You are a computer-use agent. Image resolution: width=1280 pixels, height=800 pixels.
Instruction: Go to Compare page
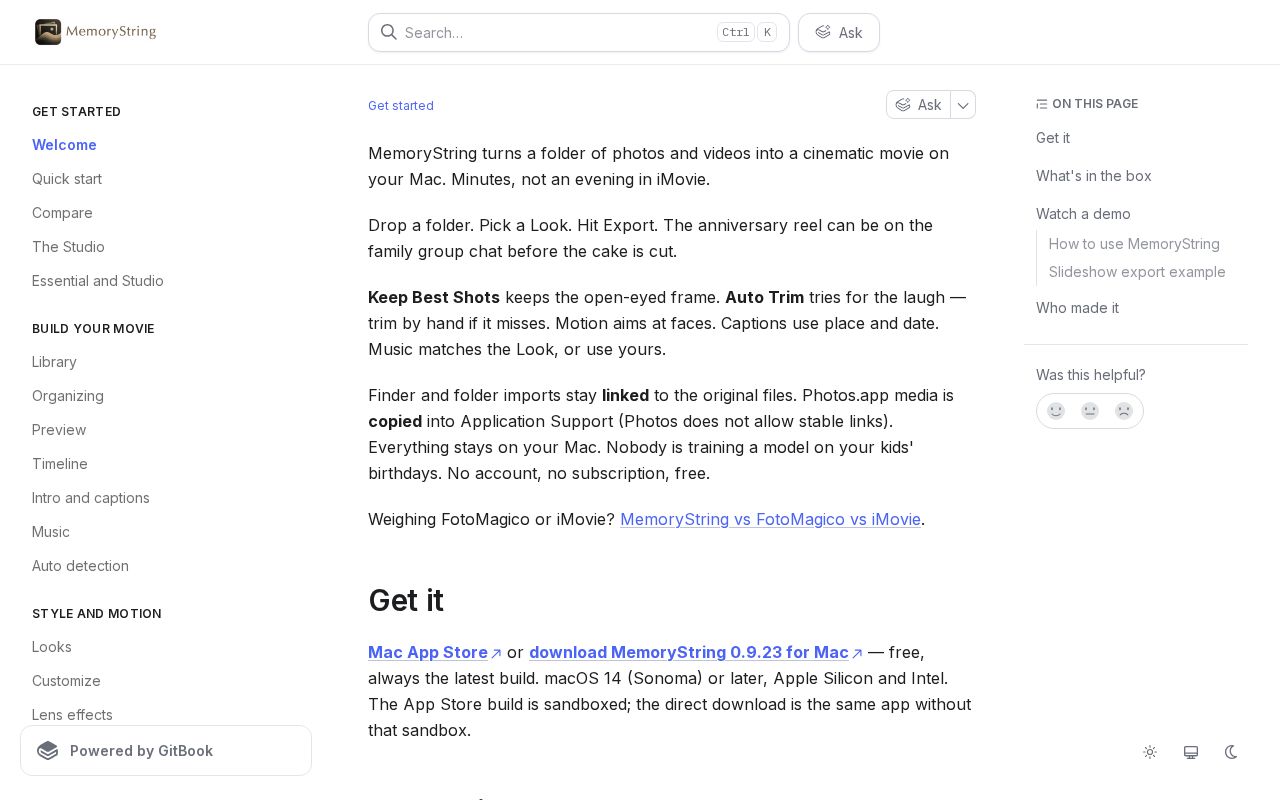[62, 213]
